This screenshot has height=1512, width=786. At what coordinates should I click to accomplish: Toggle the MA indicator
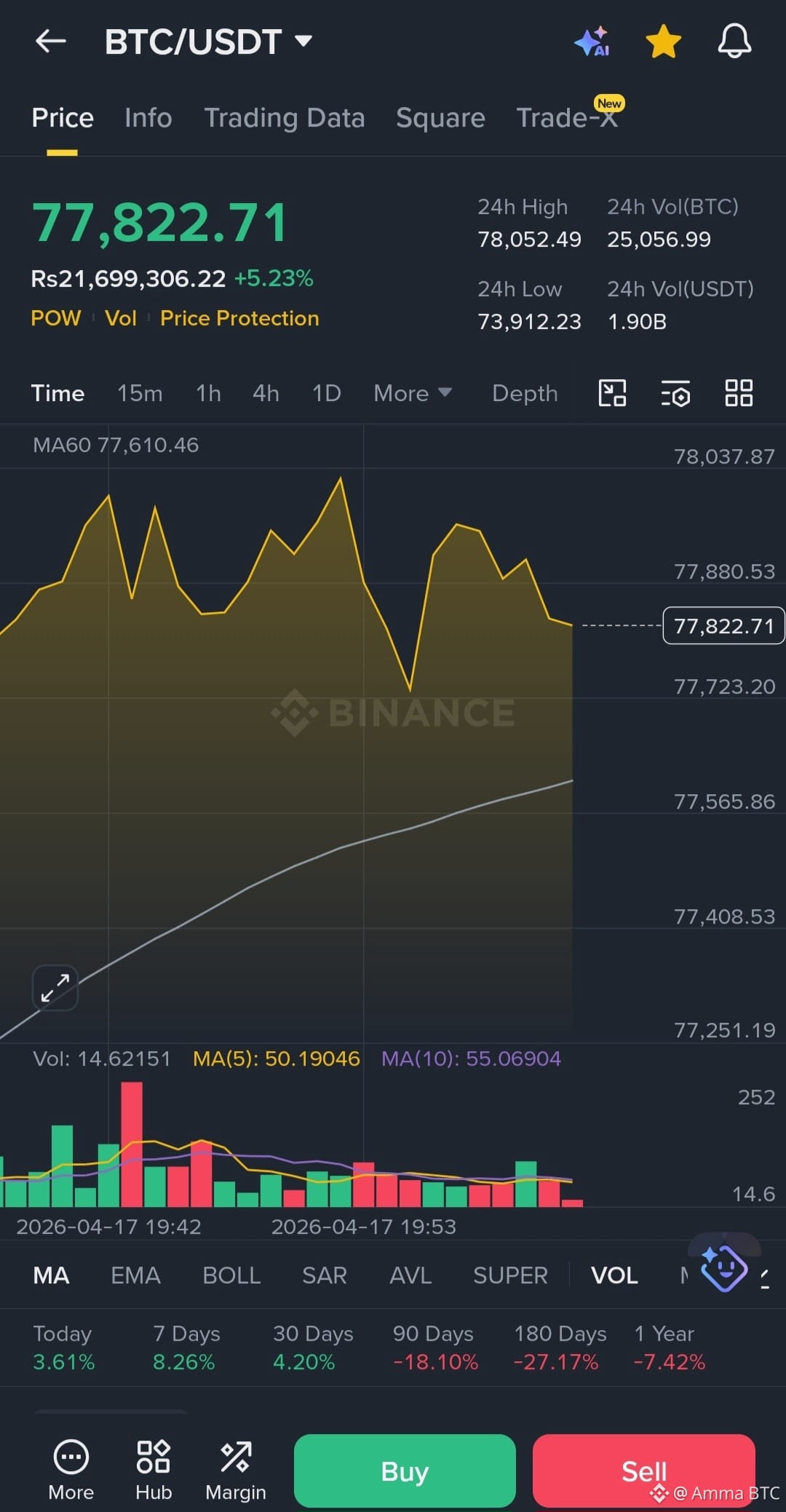pyautogui.click(x=51, y=1275)
